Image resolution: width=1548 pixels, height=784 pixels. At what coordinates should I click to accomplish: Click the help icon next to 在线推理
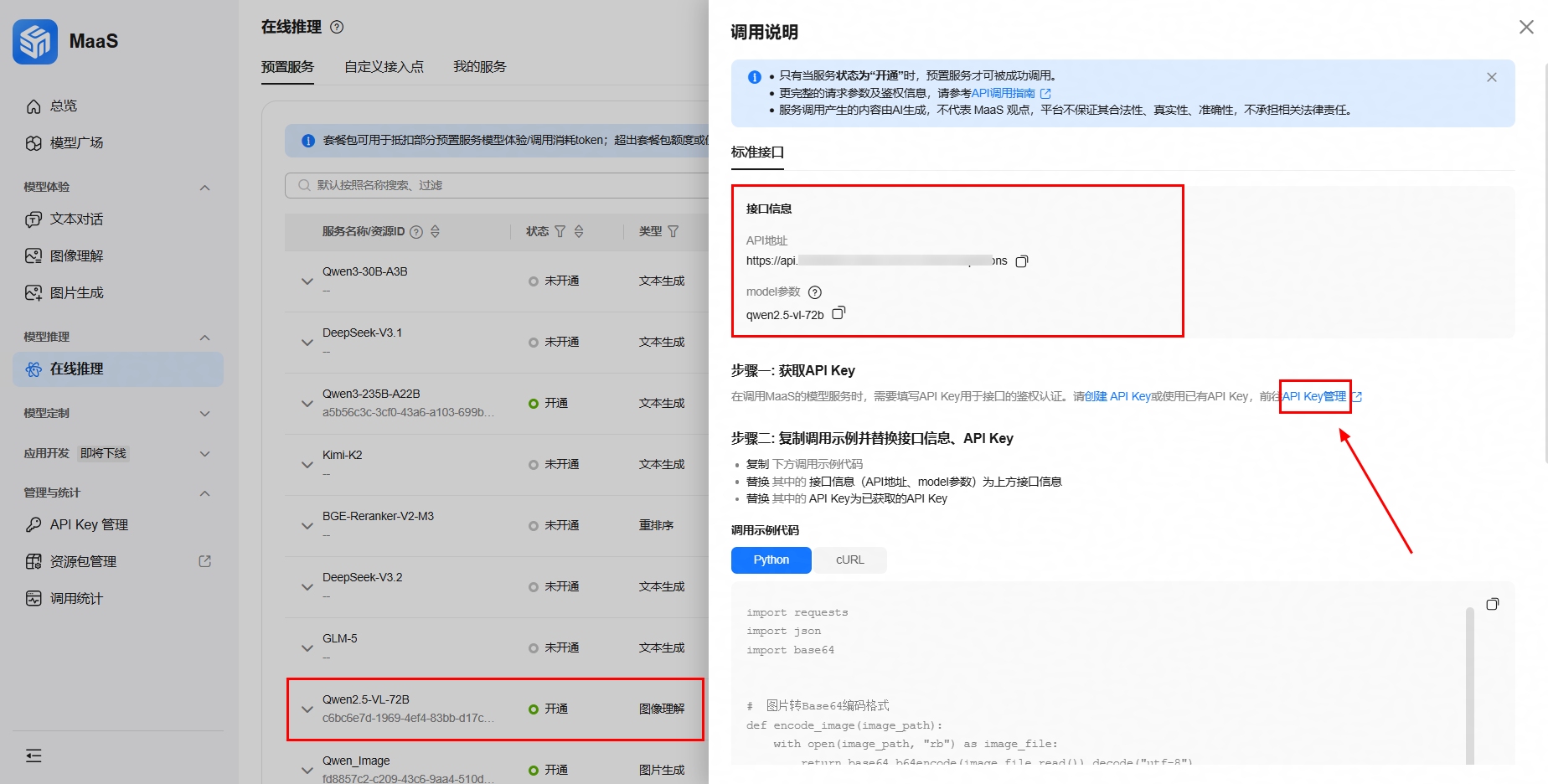tap(337, 27)
